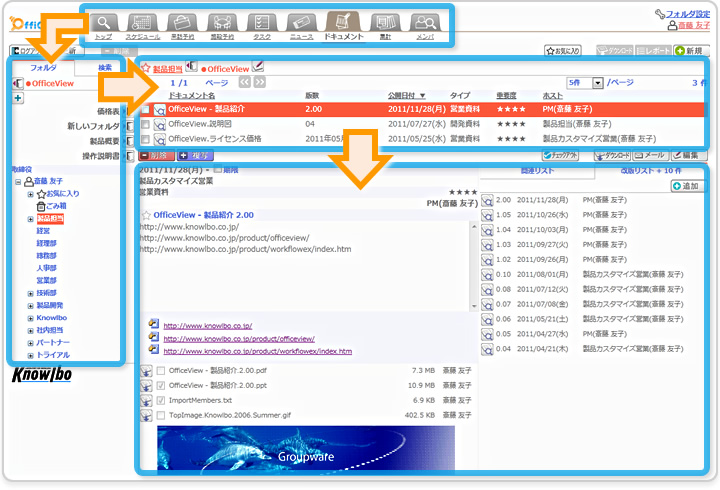
Task: Click the チェックアウト button
Action: 560,155
